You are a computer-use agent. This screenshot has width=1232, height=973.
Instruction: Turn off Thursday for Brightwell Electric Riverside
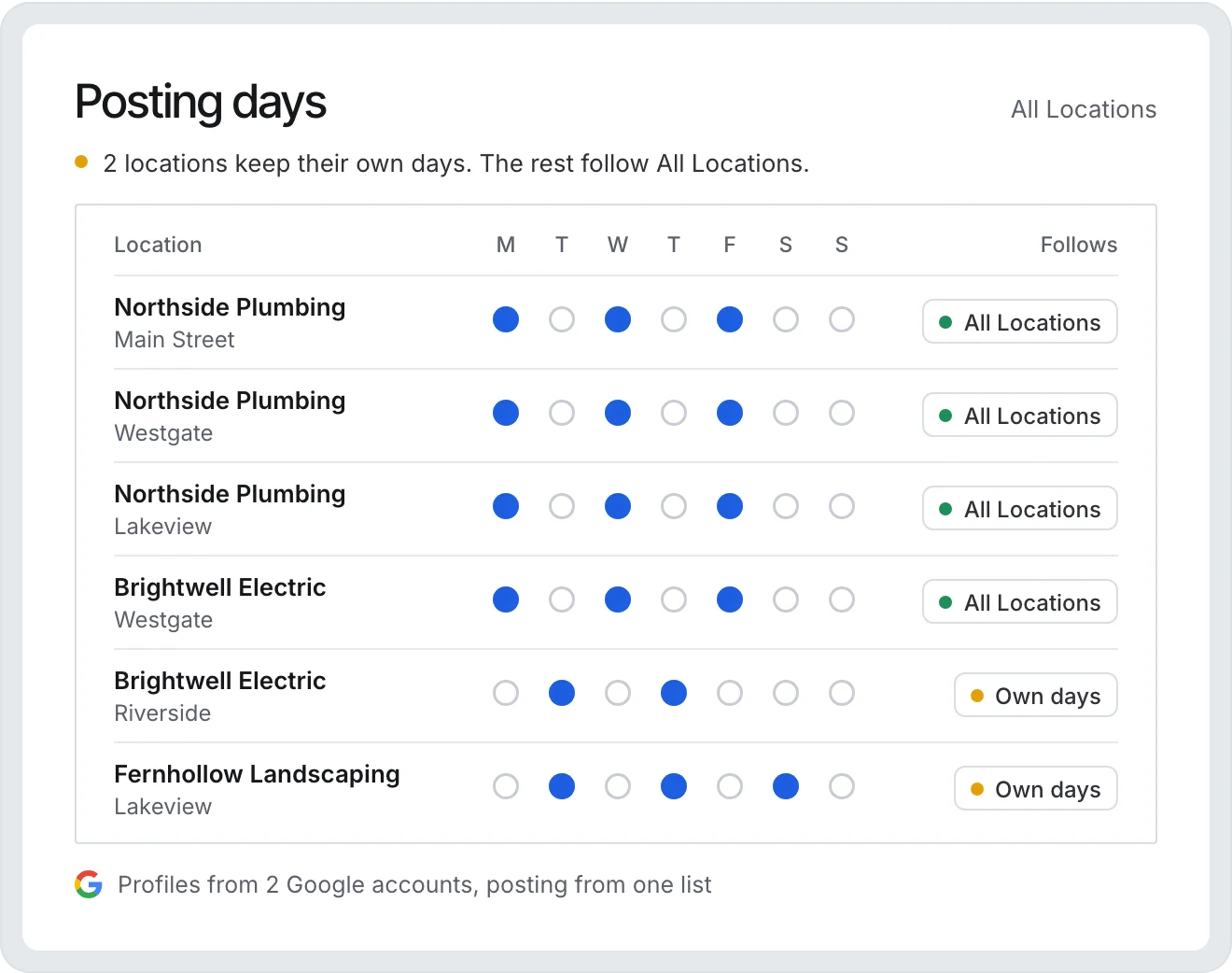click(x=674, y=693)
